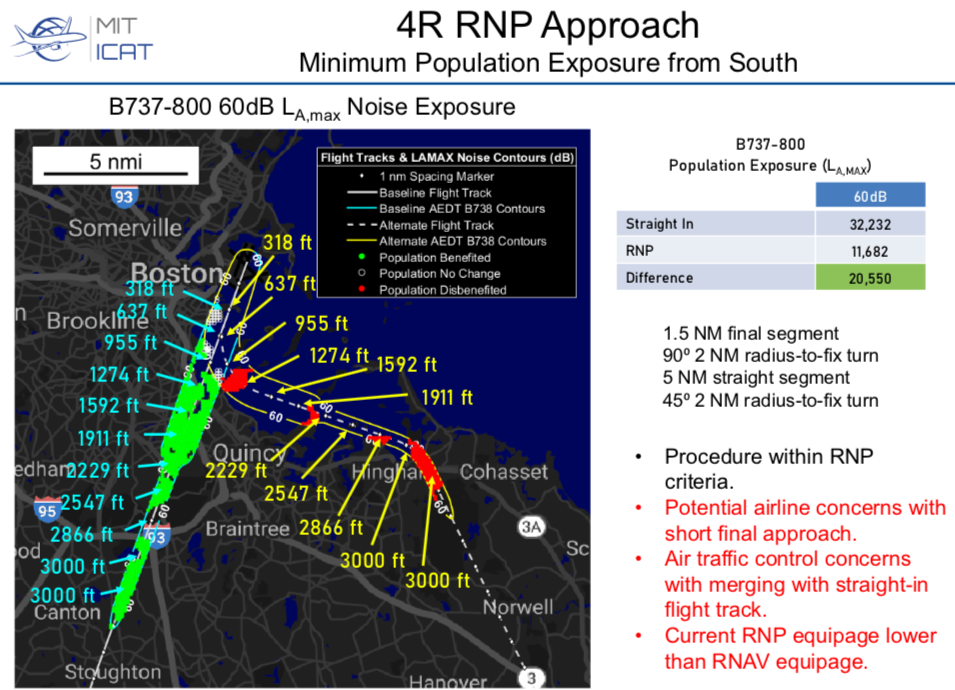Click the I-93 shield near Somerville
The width and height of the screenshot is (955, 690).
[124, 196]
